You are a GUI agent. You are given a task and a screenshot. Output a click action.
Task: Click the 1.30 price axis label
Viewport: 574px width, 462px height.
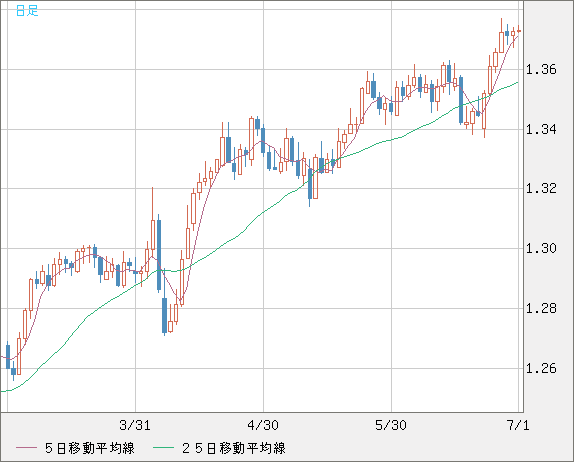[541, 249]
